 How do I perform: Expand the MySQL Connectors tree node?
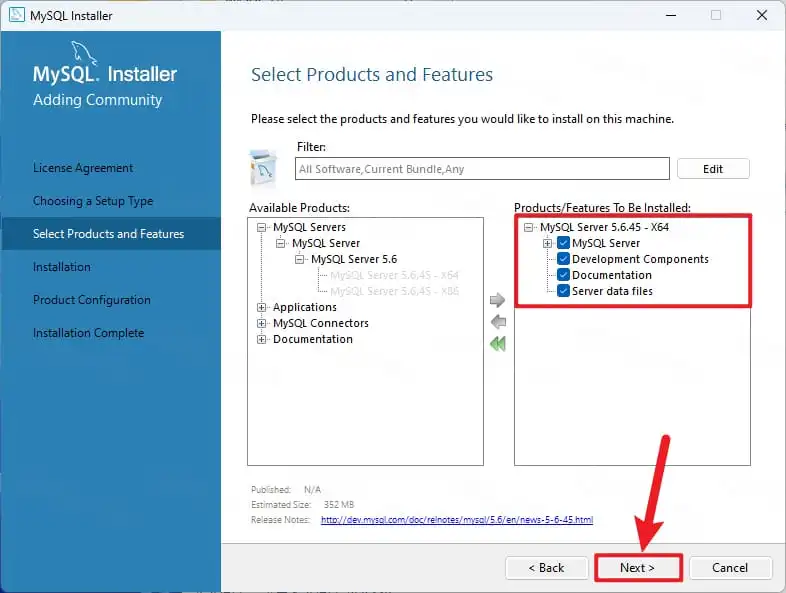pos(261,323)
